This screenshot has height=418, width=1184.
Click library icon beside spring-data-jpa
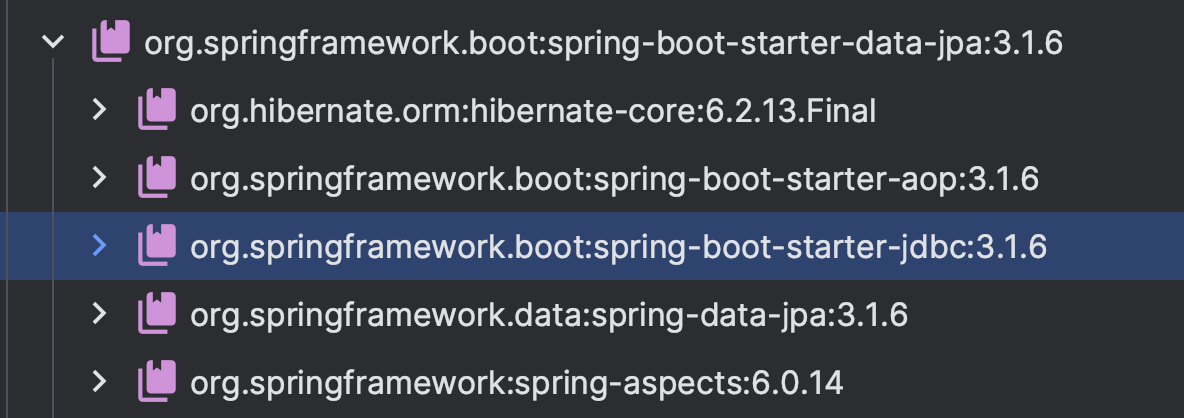[x=157, y=313]
